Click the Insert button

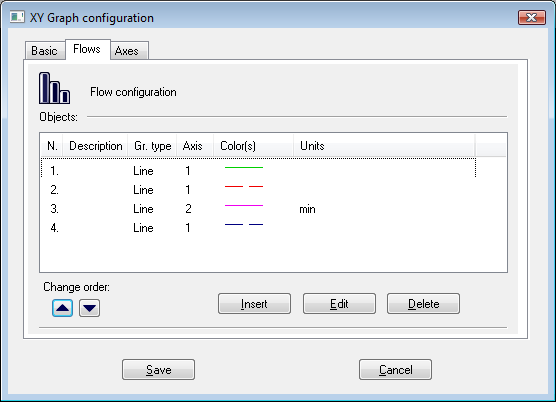point(254,303)
